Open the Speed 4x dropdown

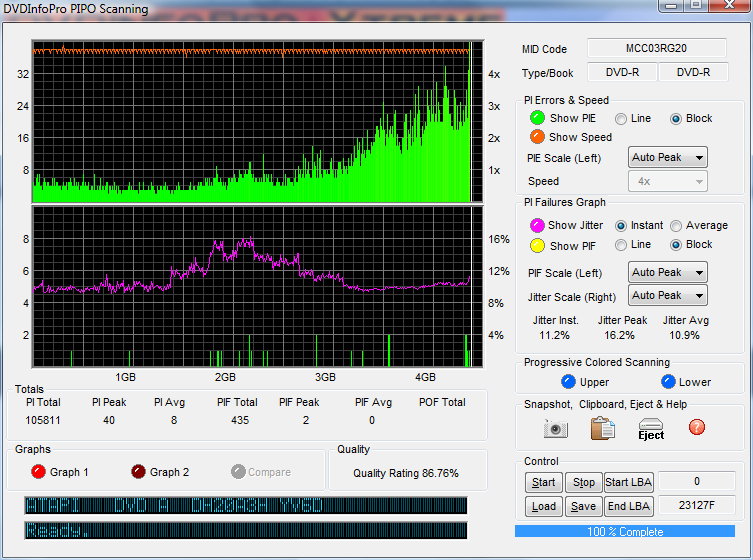tap(668, 181)
